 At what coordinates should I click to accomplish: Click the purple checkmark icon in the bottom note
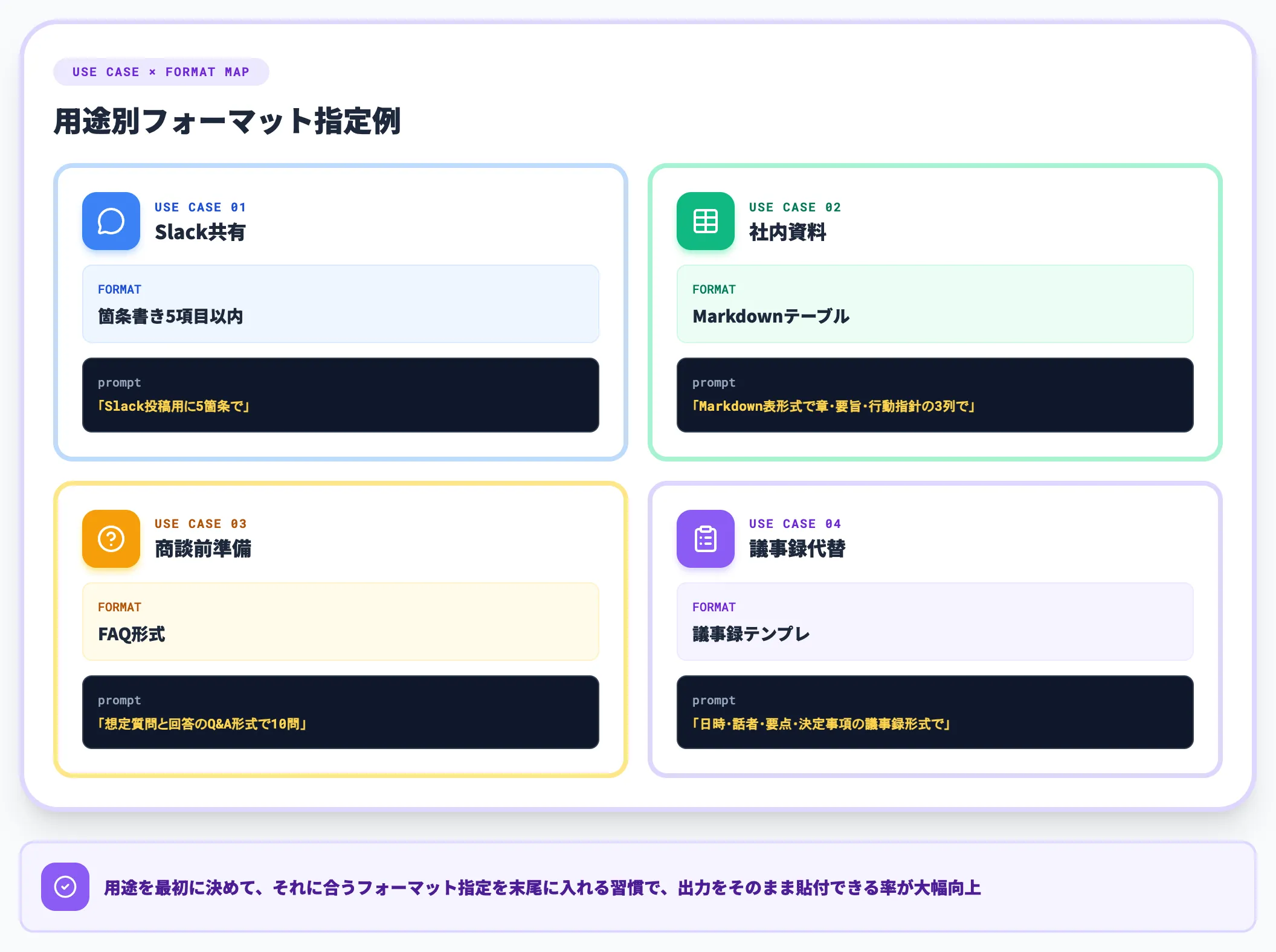coord(65,887)
